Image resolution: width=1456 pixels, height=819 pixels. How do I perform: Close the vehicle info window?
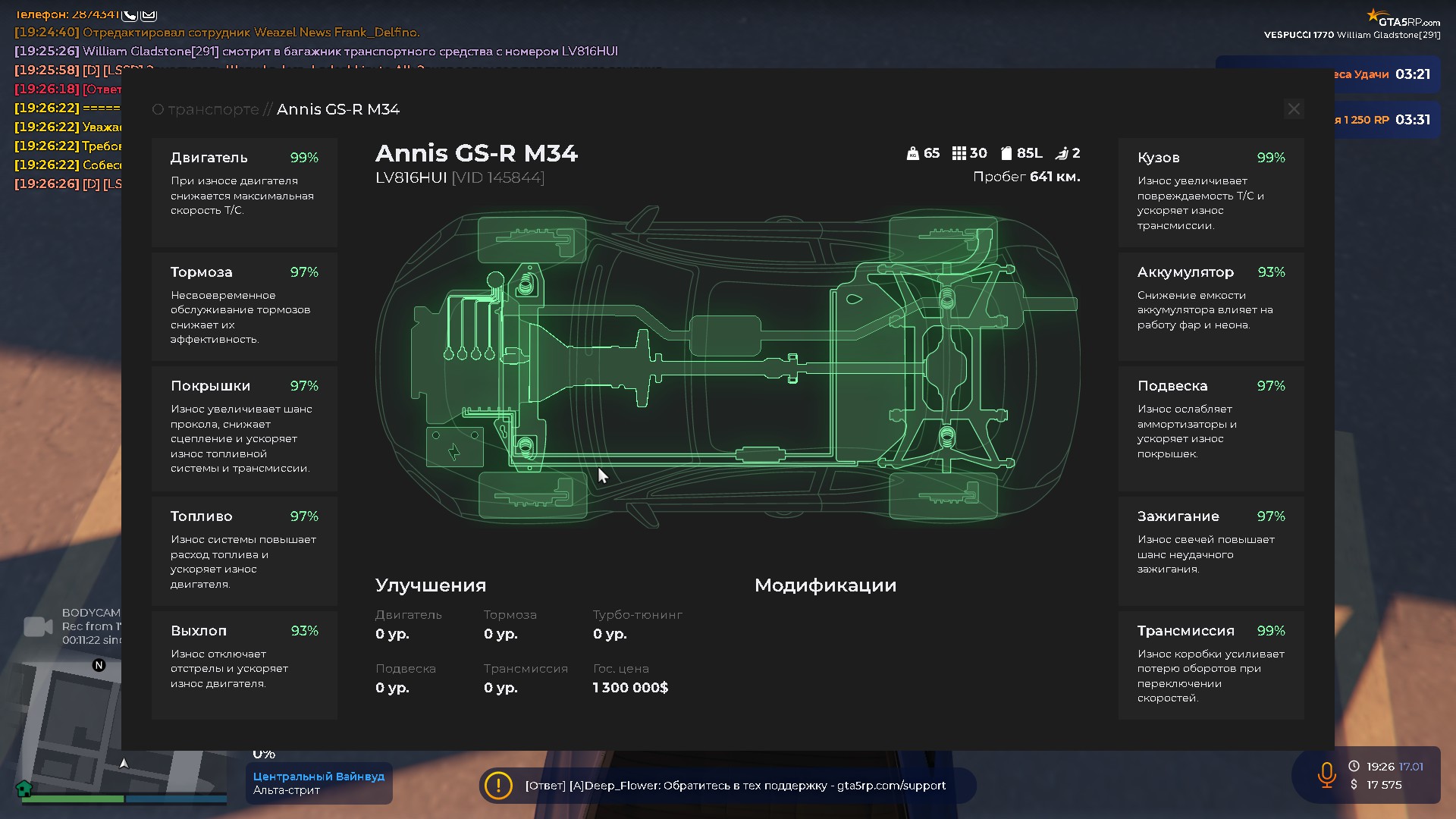pyautogui.click(x=1294, y=109)
